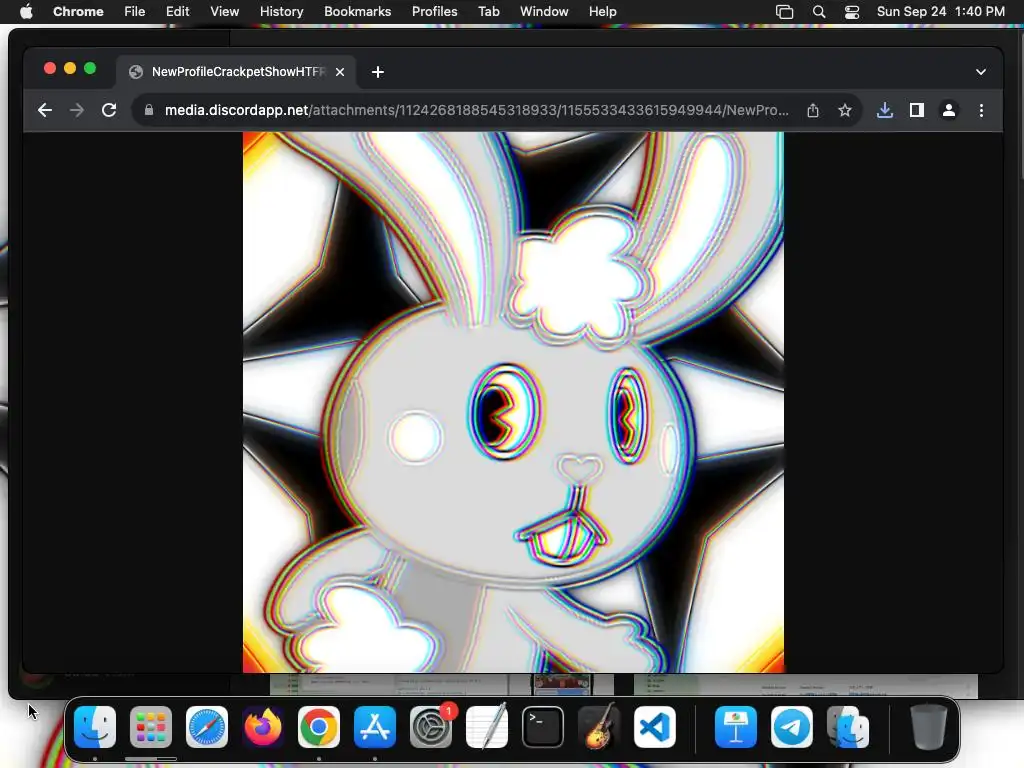
Task: Click the share page icon in address bar
Action: click(812, 110)
